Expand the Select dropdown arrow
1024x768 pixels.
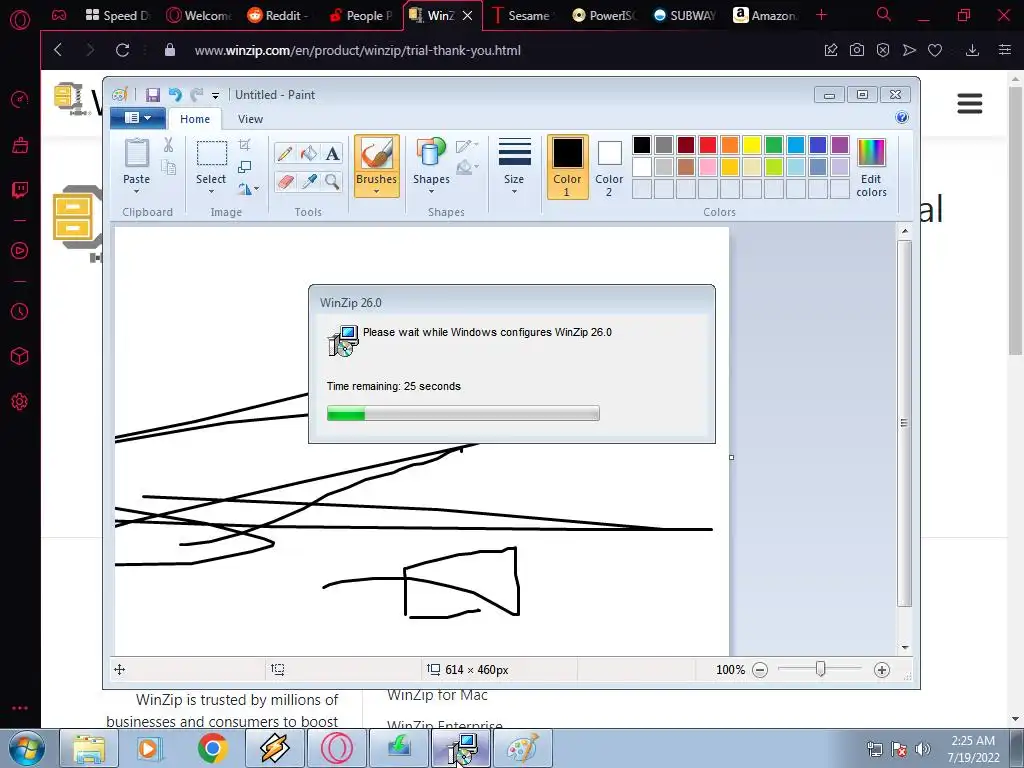point(211,191)
